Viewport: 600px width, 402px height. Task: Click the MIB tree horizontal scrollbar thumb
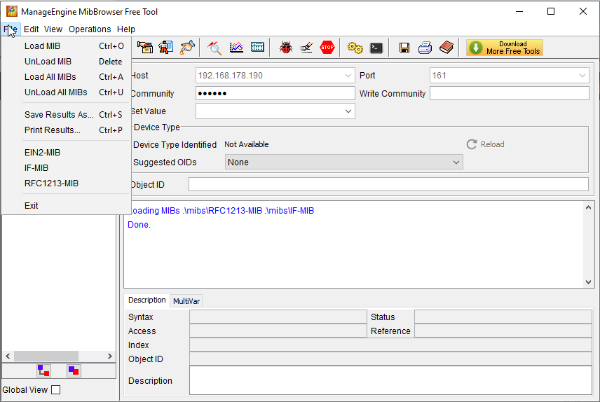tap(46, 356)
